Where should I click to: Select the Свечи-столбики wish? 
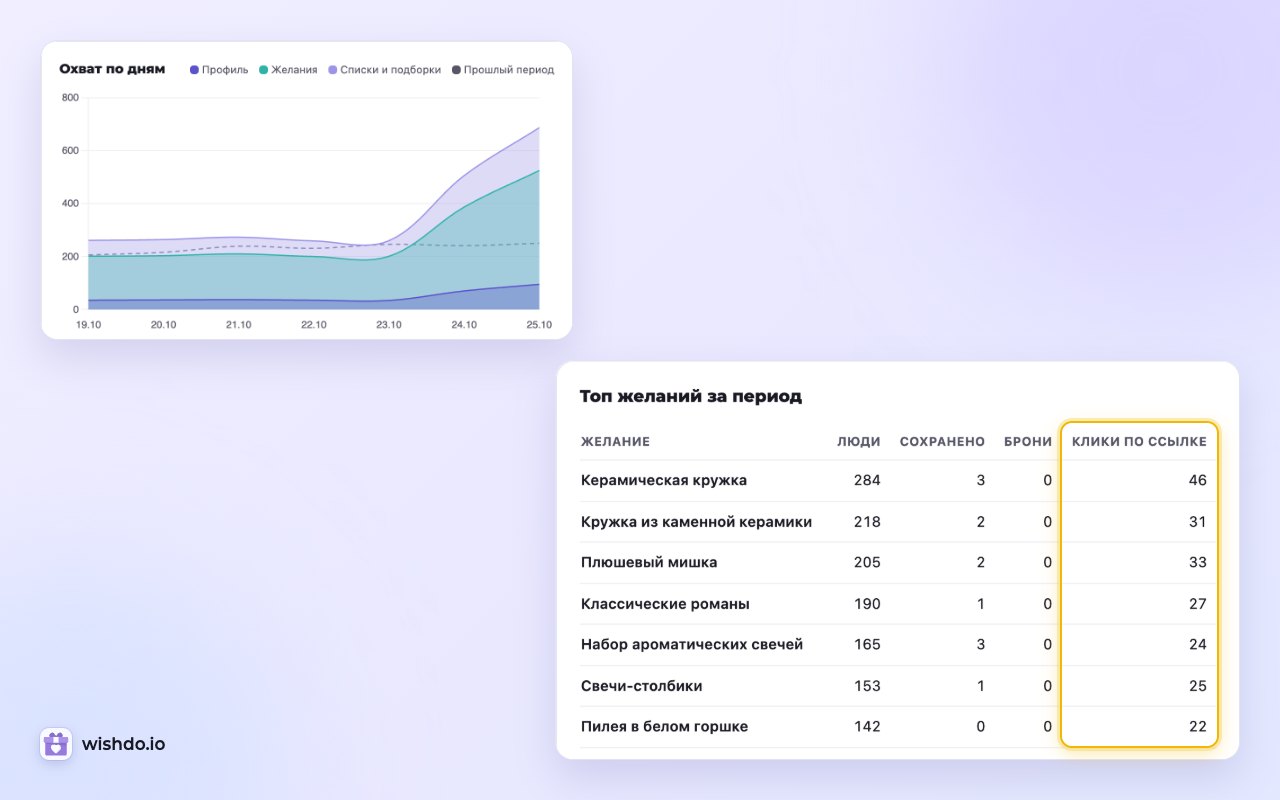point(642,686)
